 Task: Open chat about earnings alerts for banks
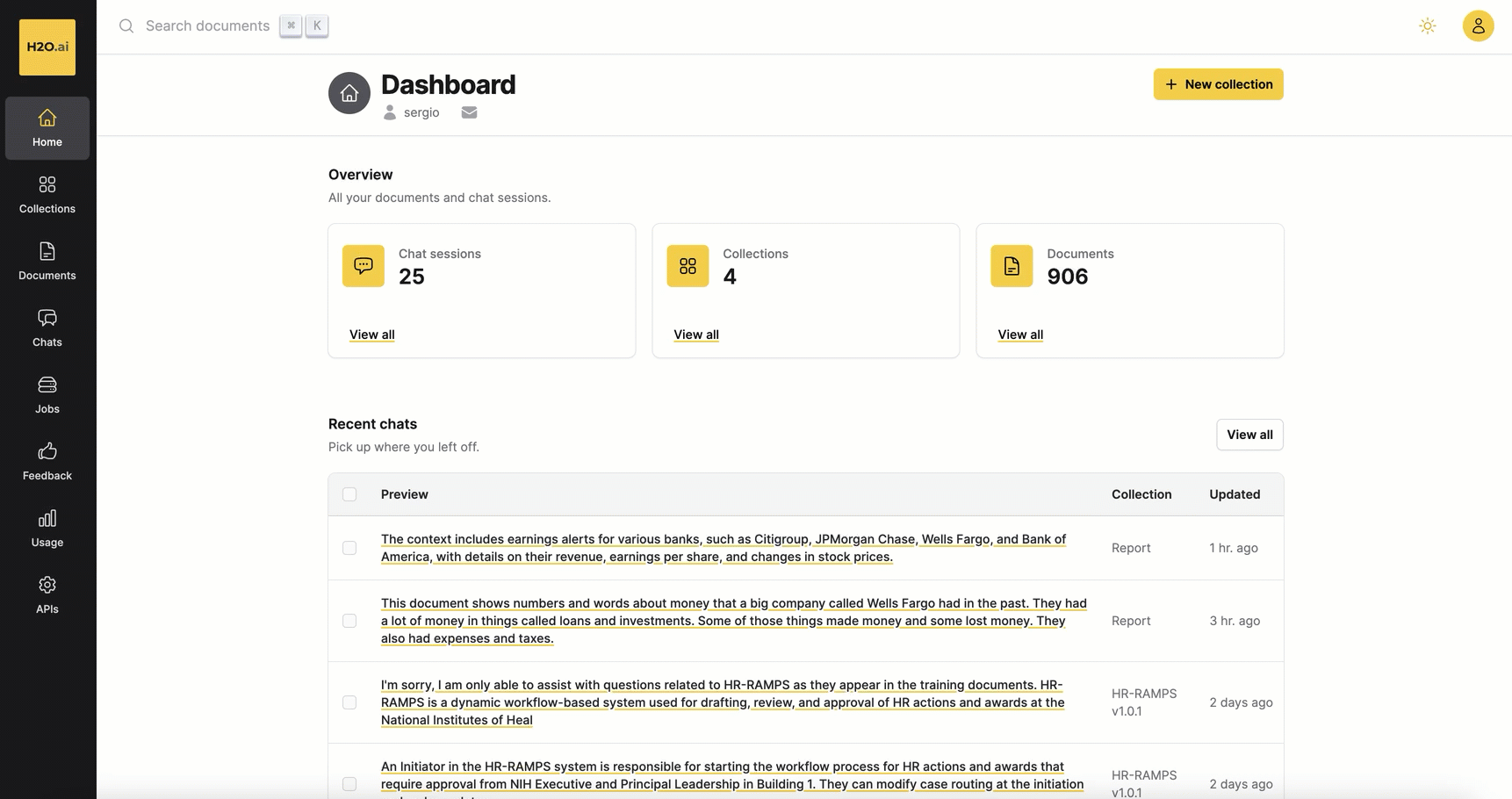coord(724,548)
